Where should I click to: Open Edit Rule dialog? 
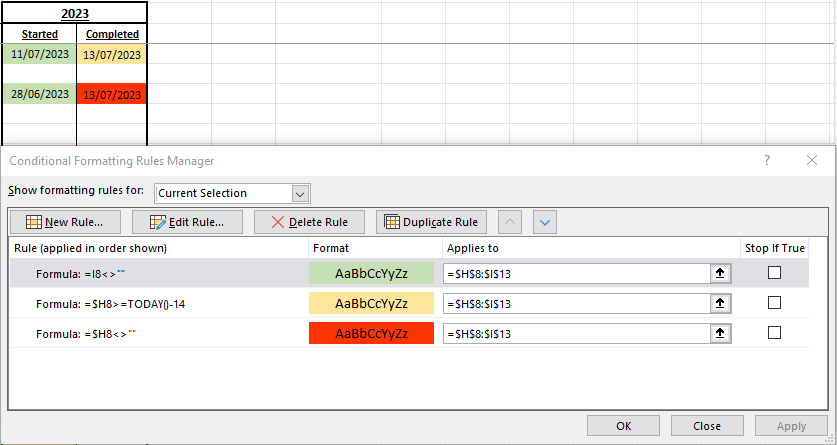[x=187, y=222]
